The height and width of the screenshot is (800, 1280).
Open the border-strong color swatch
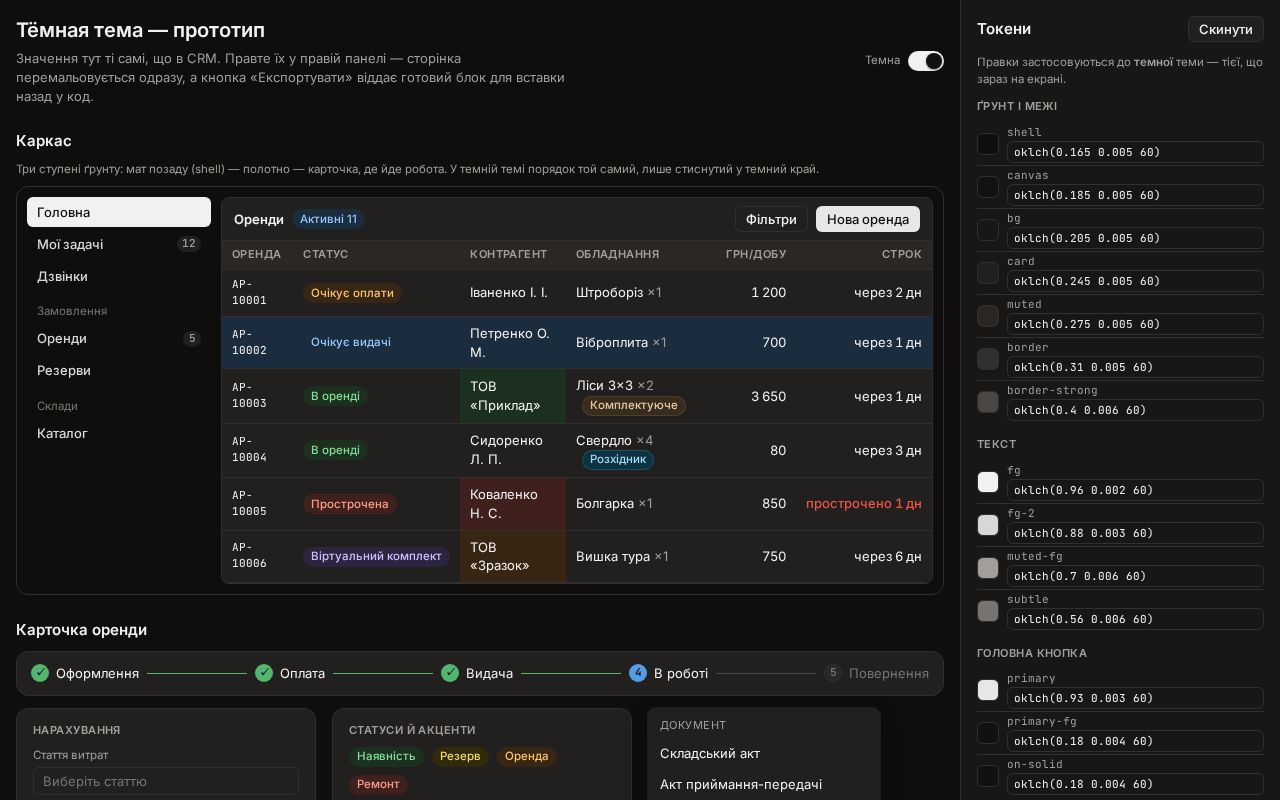point(988,402)
